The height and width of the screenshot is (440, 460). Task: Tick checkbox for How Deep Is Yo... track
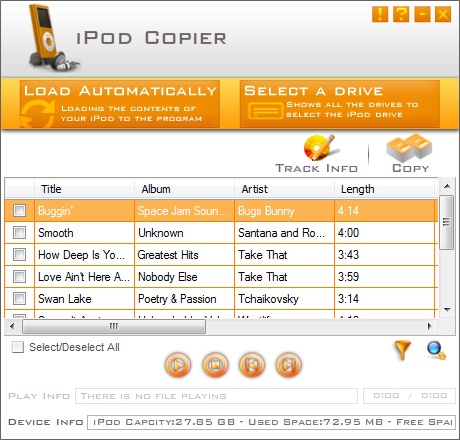pos(19,255)
